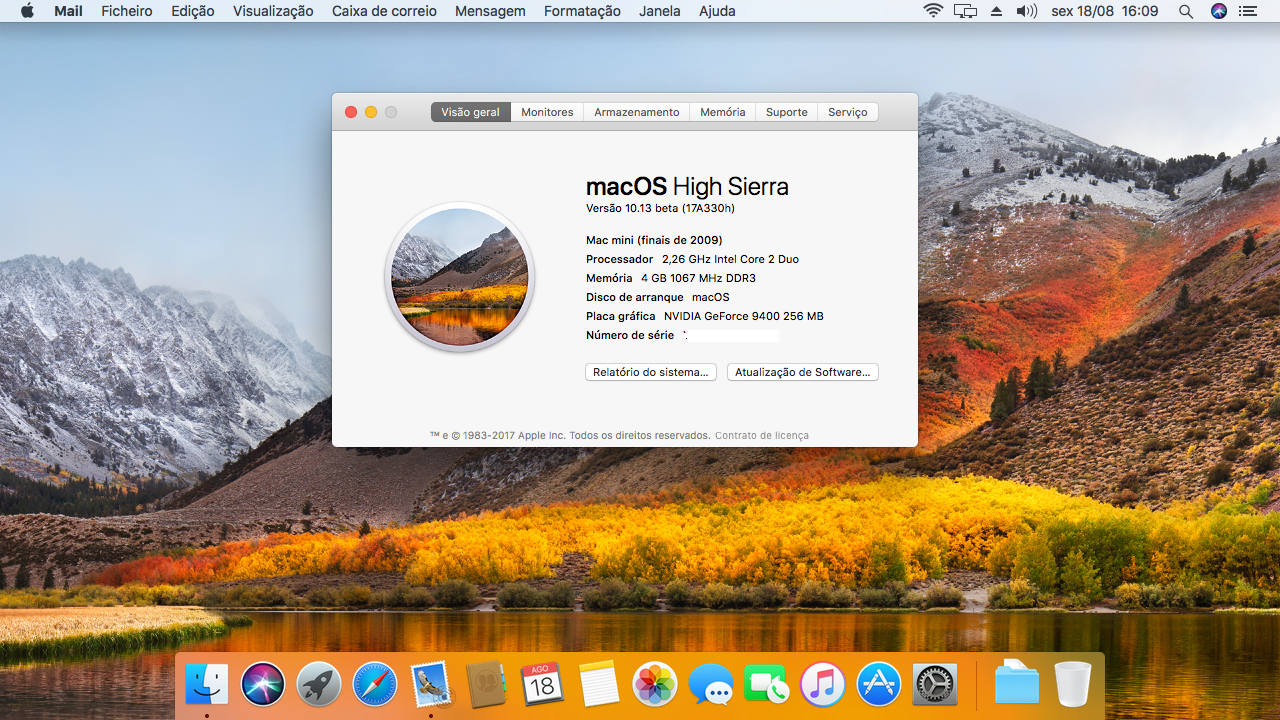Screen dimensions: 1280x720
Task: Switch to the Armazenamento tab
Action: tap(637, 112)
